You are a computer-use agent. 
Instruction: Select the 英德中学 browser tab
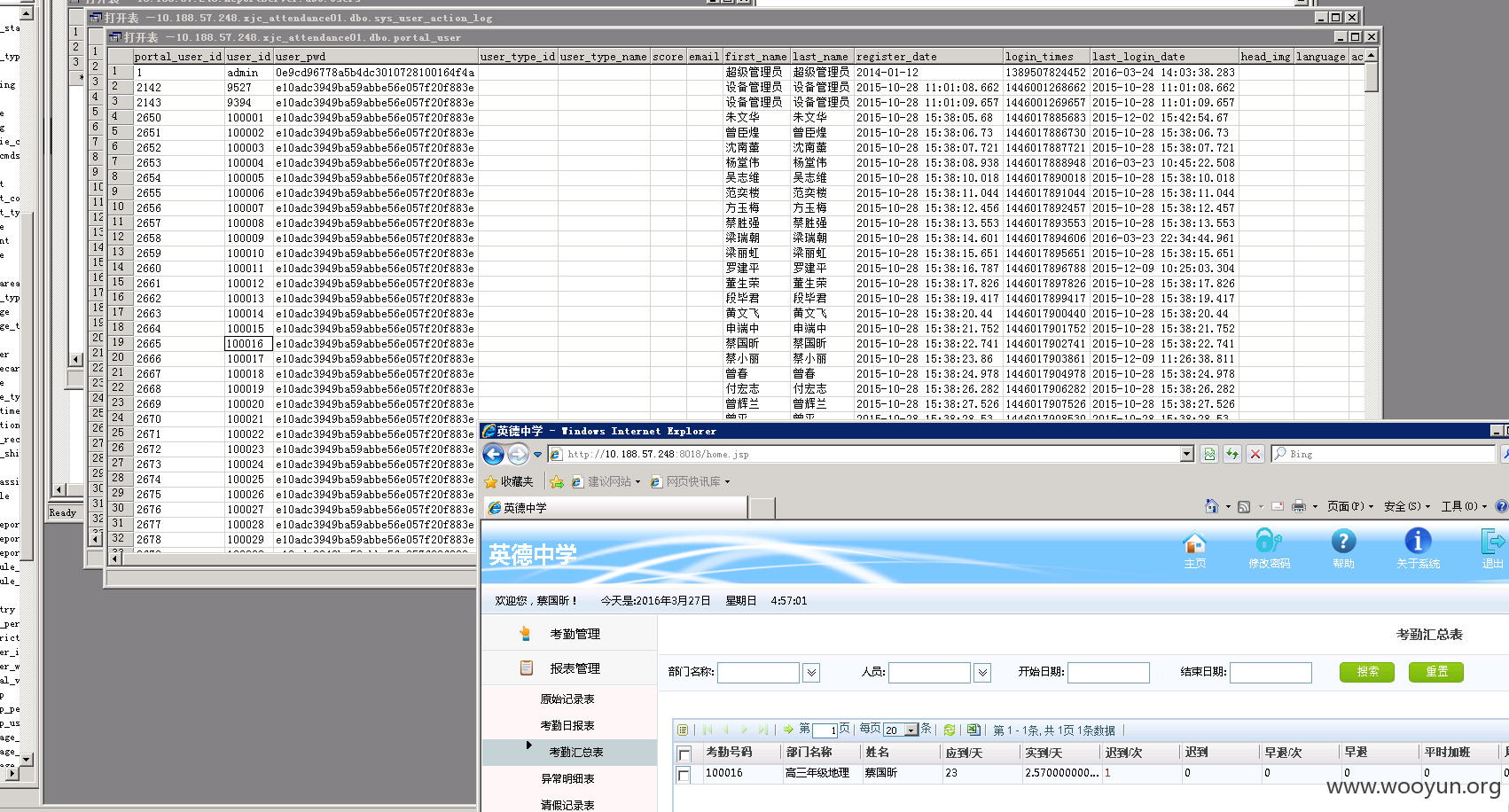tap(615, 508)
